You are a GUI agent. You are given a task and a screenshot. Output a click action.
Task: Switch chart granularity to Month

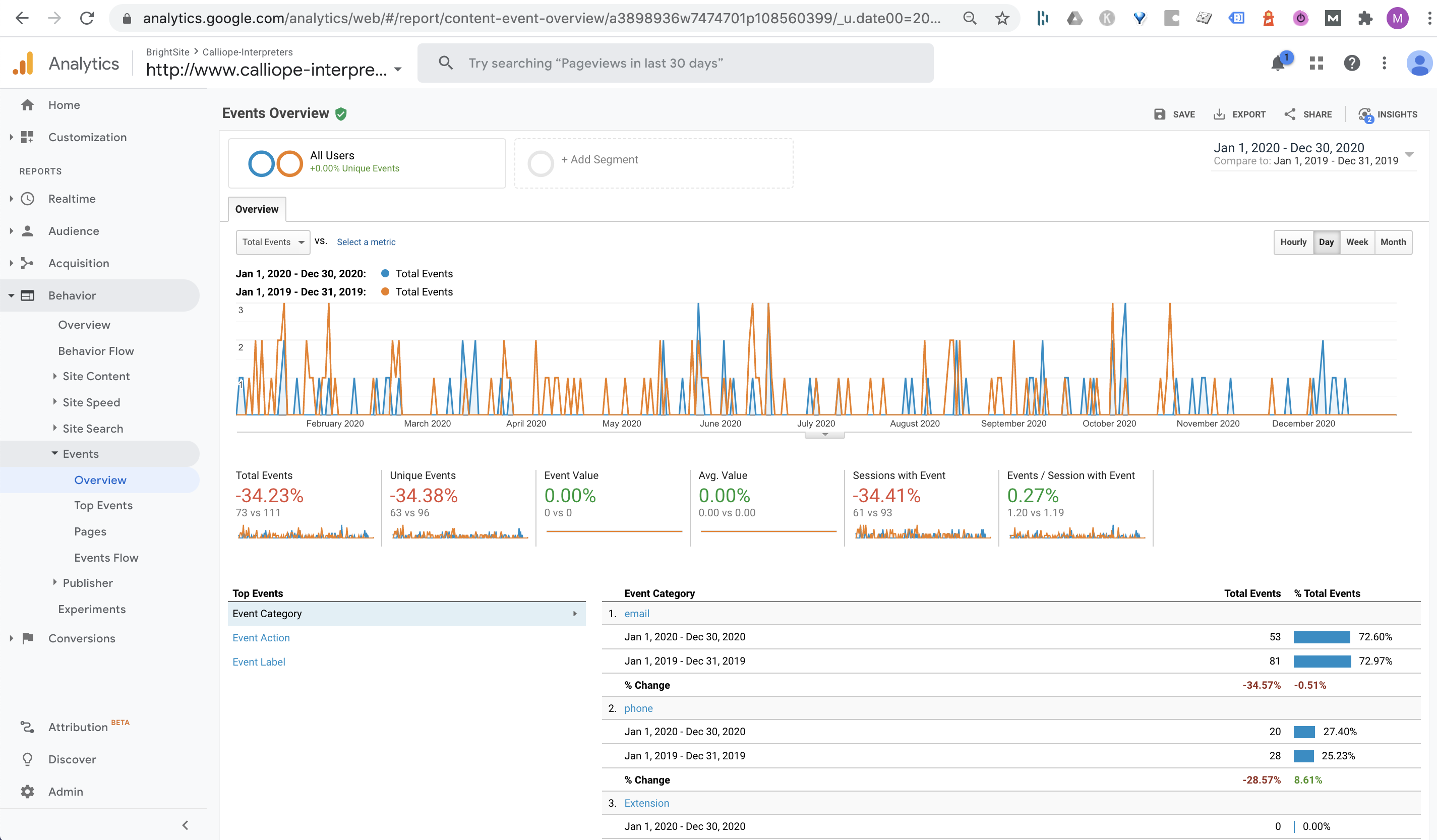pyautogui.click(x=1393, y=243)
